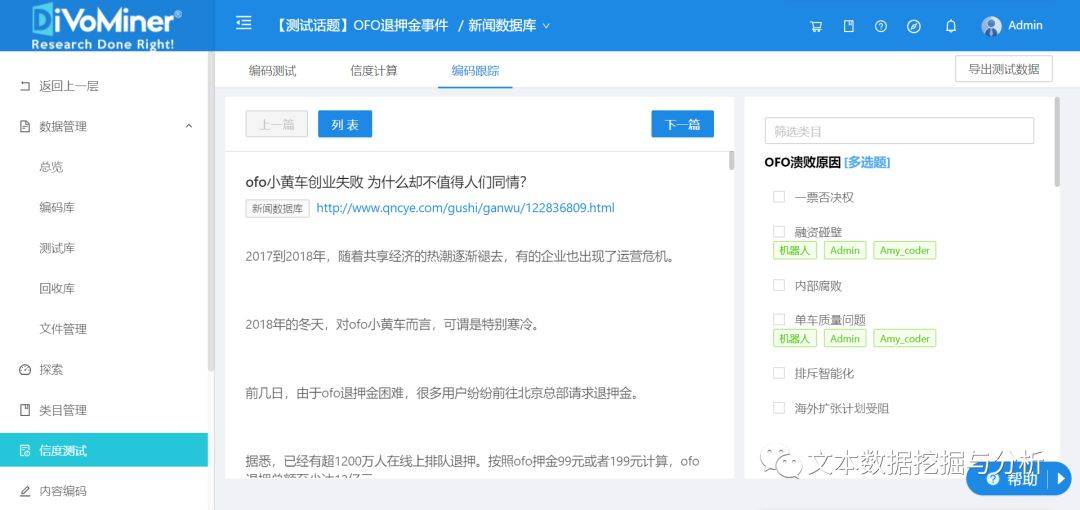Switch to the 编码测试 tab
The image size is (1080, 510).
point(272,70)
